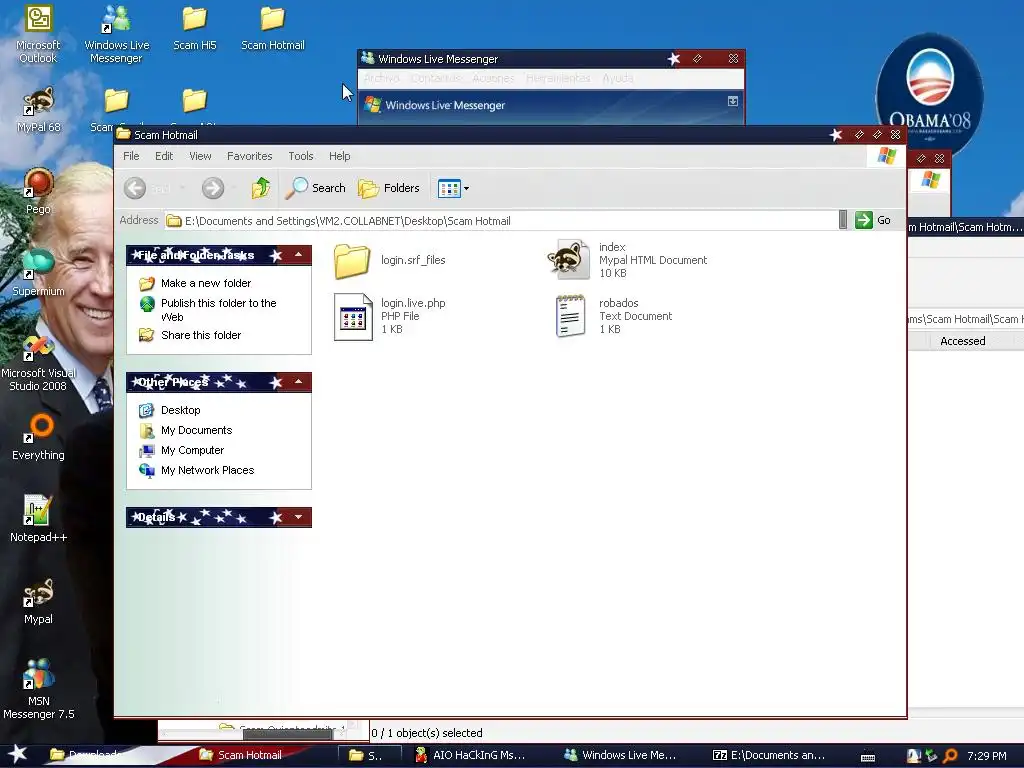Open the Help menu

point(340,156)
